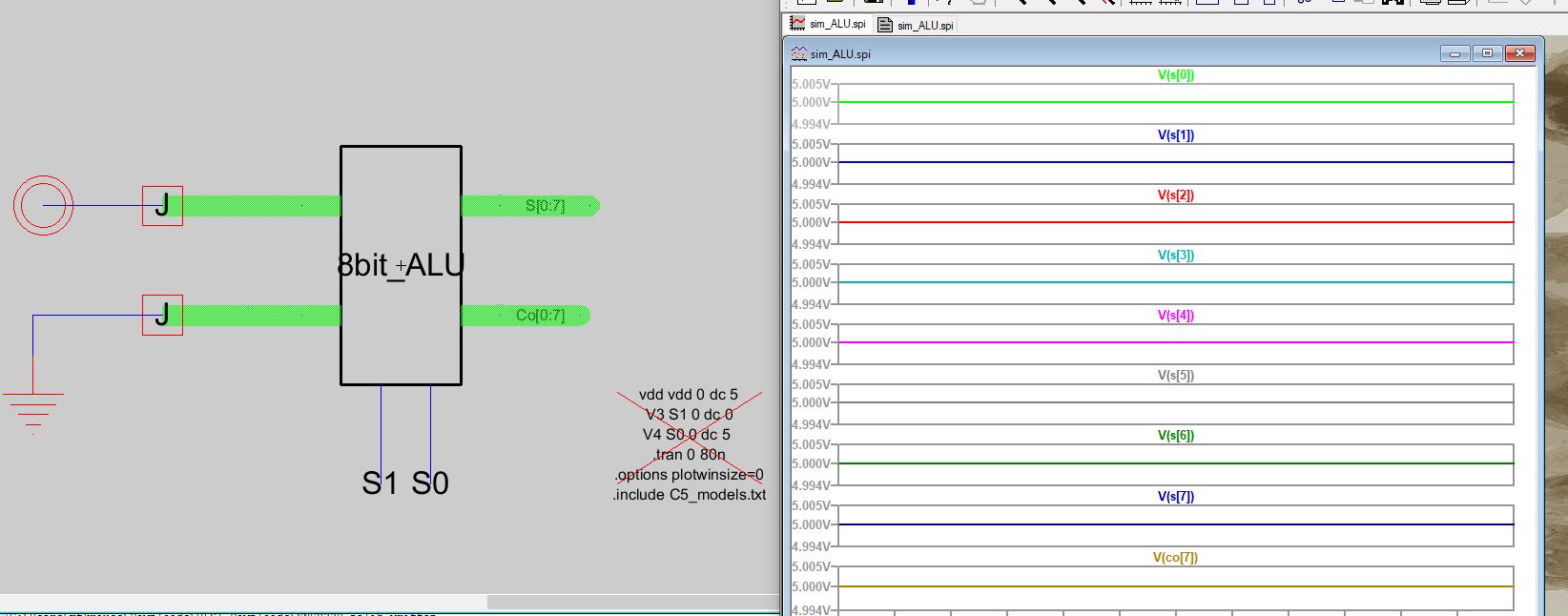The image size is (1568, 616).
Task: Click the '.include C5_models.txt' SPICE line
Action: point(690,495)
